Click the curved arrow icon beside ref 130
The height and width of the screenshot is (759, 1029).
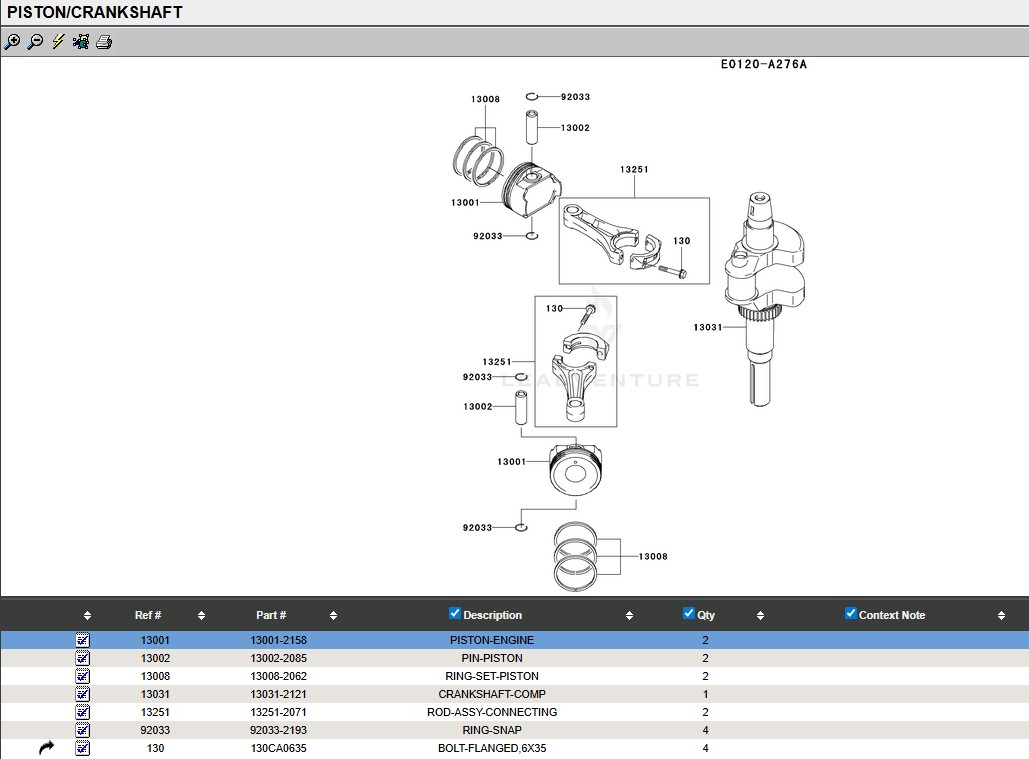point(46,748)
